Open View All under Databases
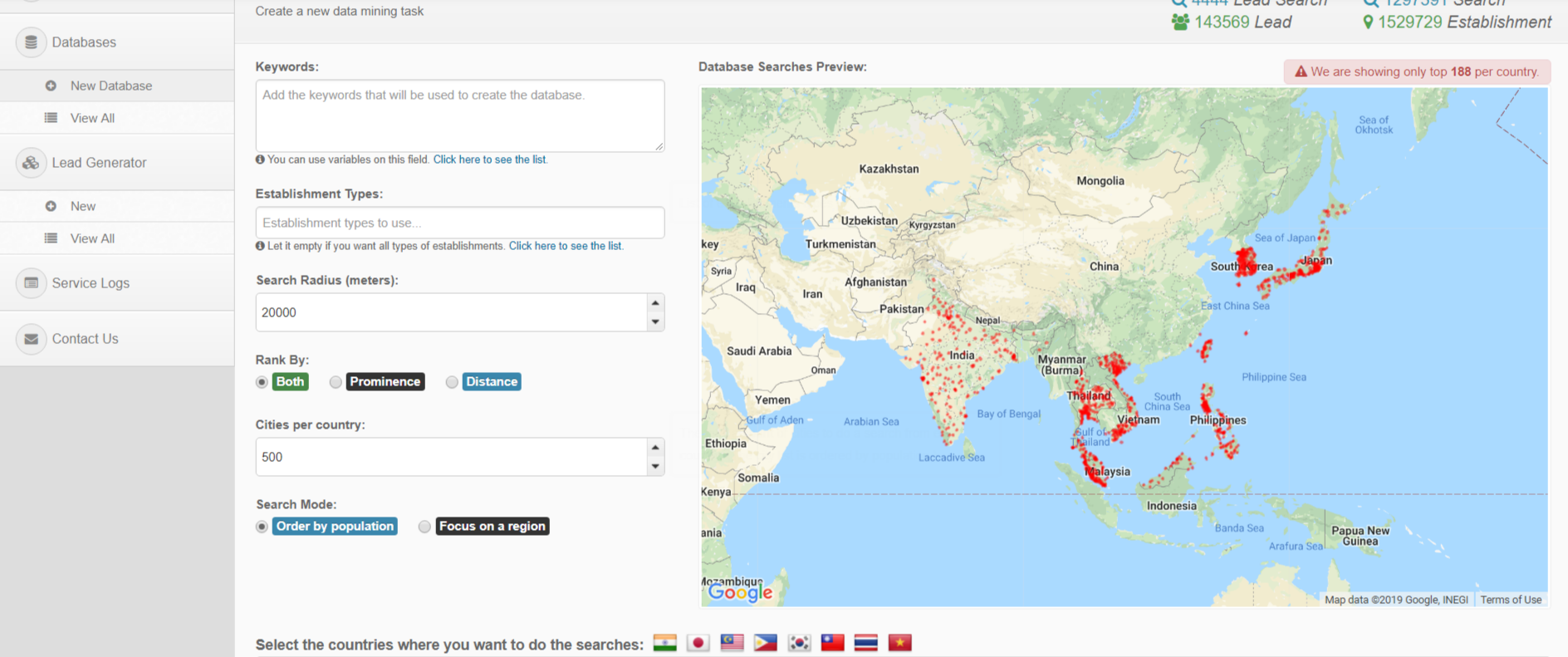 (117, 118)
